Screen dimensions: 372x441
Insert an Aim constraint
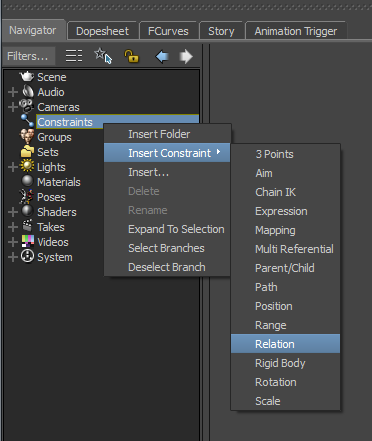(x=286, y=173)
